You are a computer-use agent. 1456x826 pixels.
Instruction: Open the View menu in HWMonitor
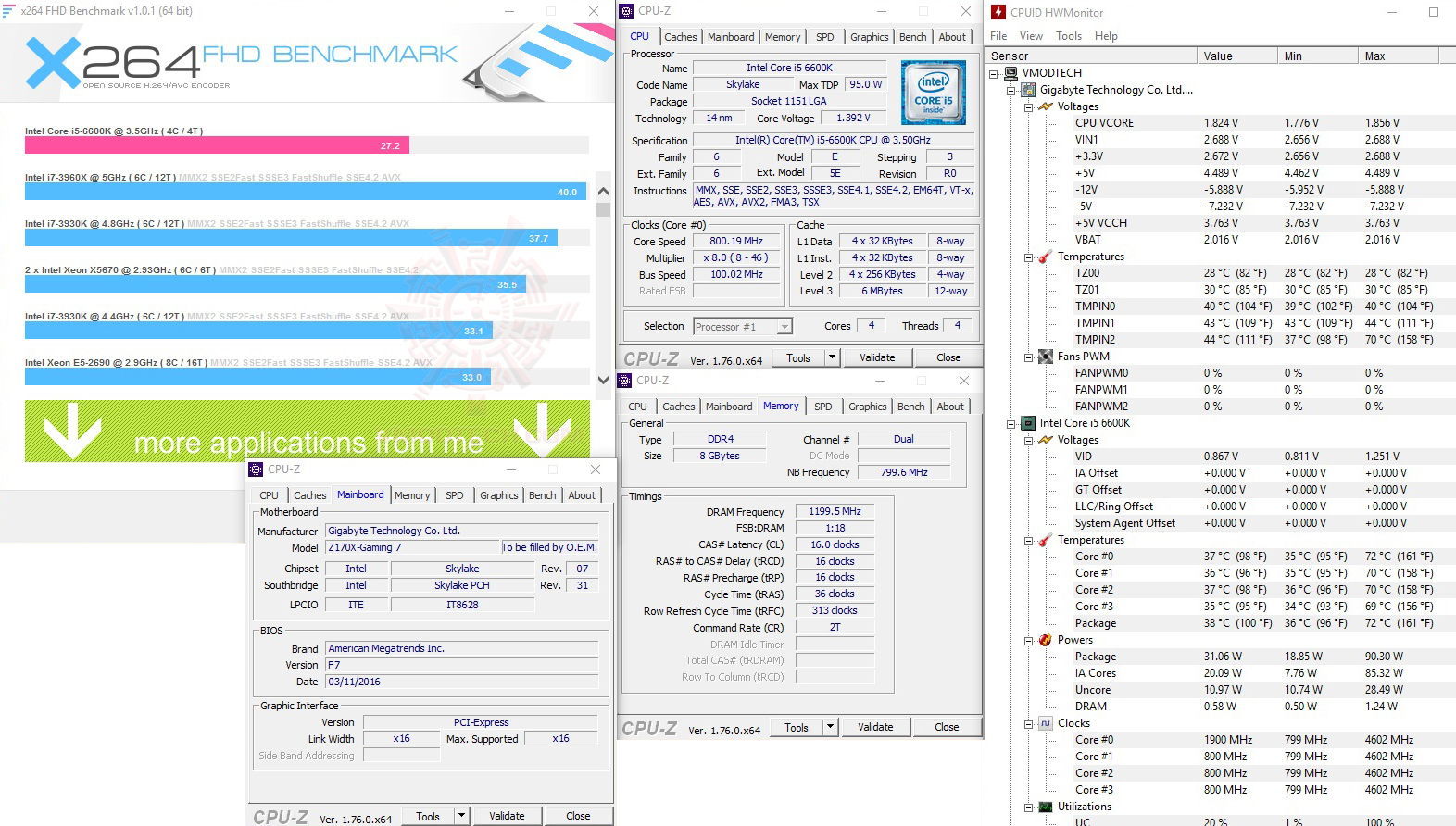coord(1031,36)
